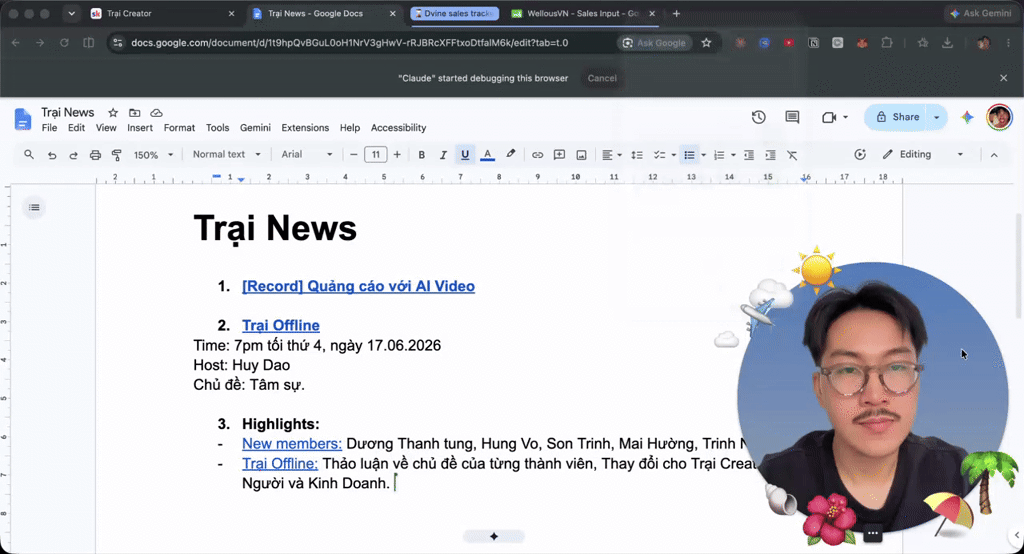The height and width of the screenshot is (554, 1024).
Task: Print the document
Action: (95, 155)
